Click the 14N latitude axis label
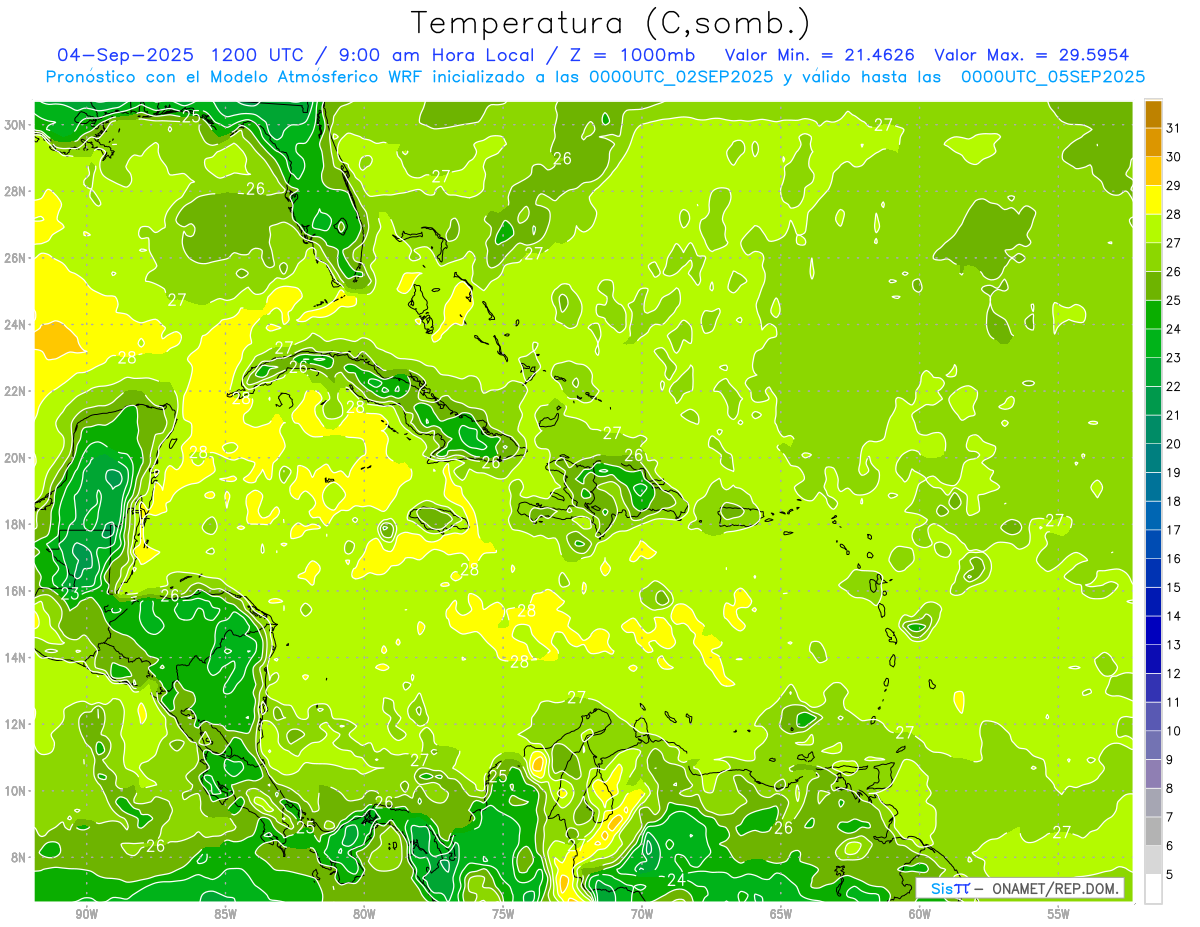The width and height of the screenshot is (1200, 927). coord(15,657)
